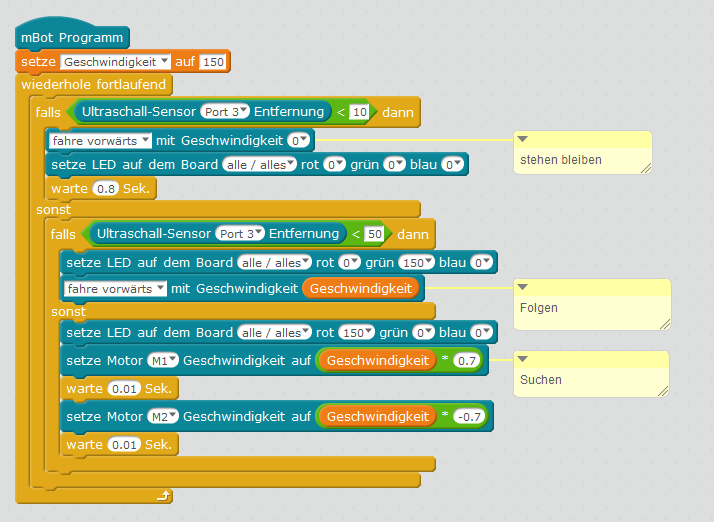
Task: Click the 'mBot Programm' hat block
Action: coord(72,39)
